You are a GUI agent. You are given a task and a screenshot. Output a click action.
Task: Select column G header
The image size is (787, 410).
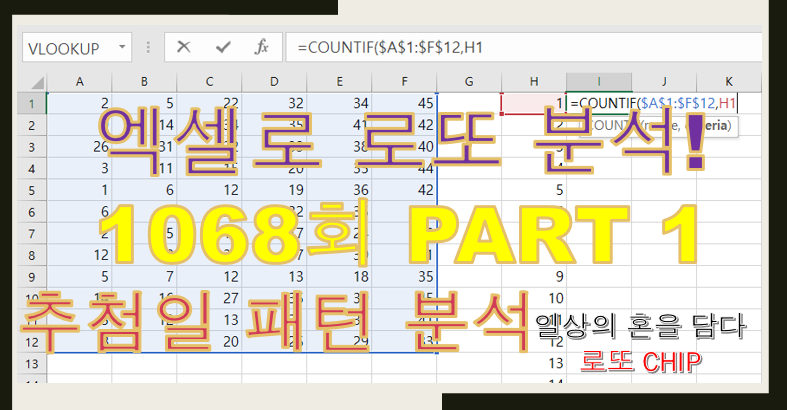point(469,82)
